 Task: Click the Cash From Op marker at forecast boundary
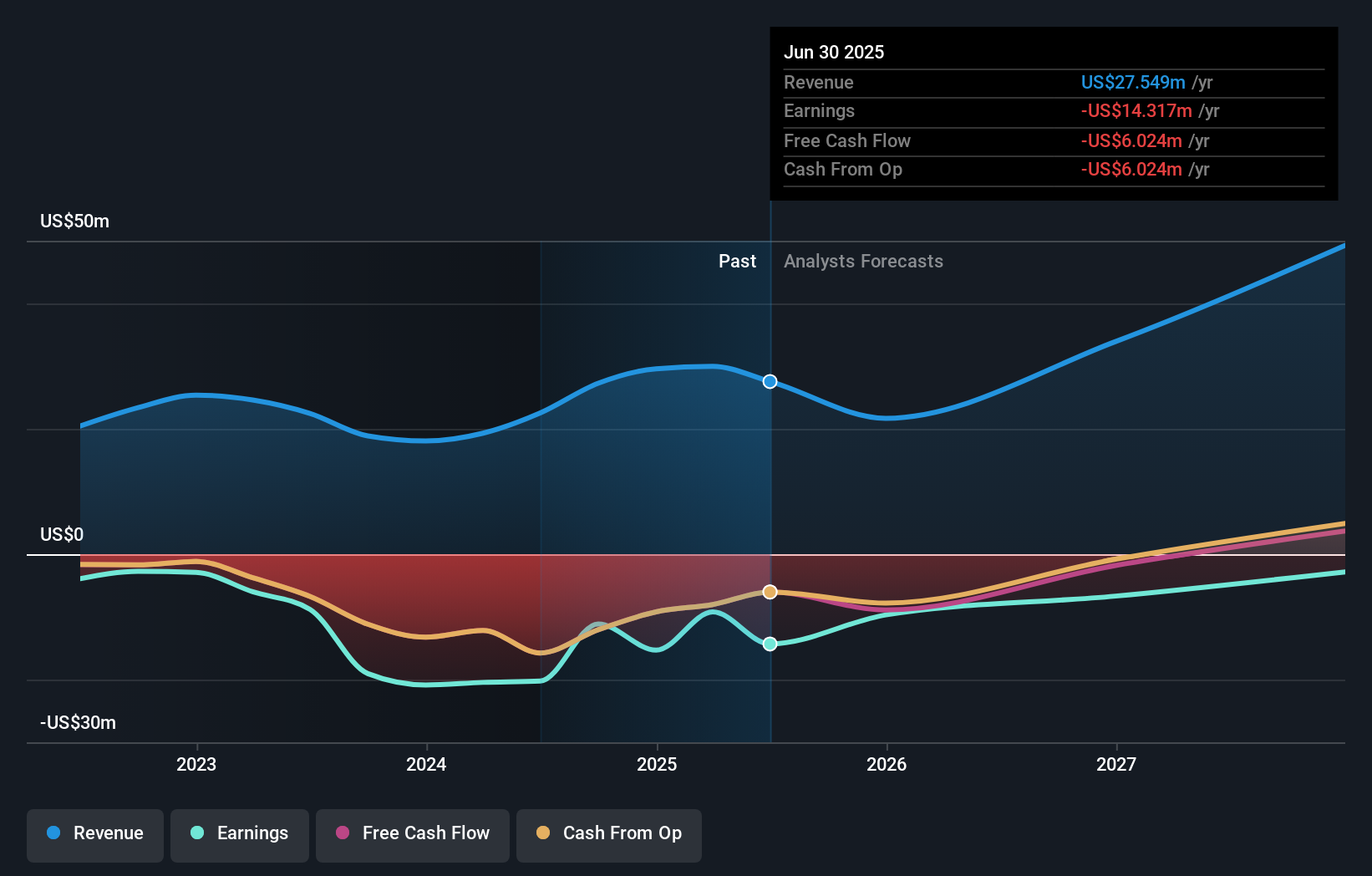tap(770, 592)
